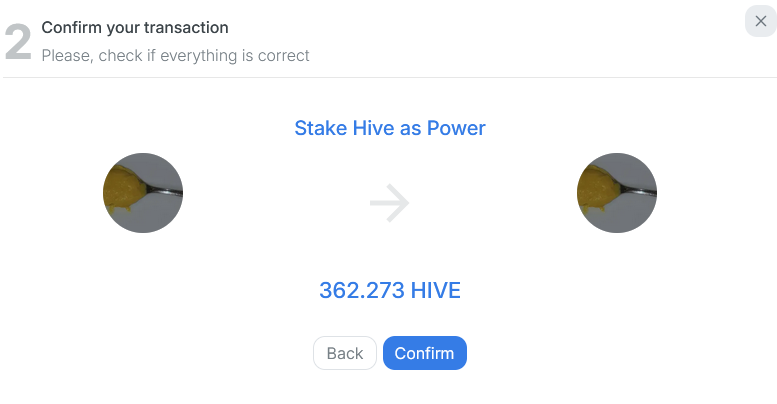This screenshot has height=404, width=777.
Task: Click the 362.273 HIVE amount
Action: [x=390, y=290]
